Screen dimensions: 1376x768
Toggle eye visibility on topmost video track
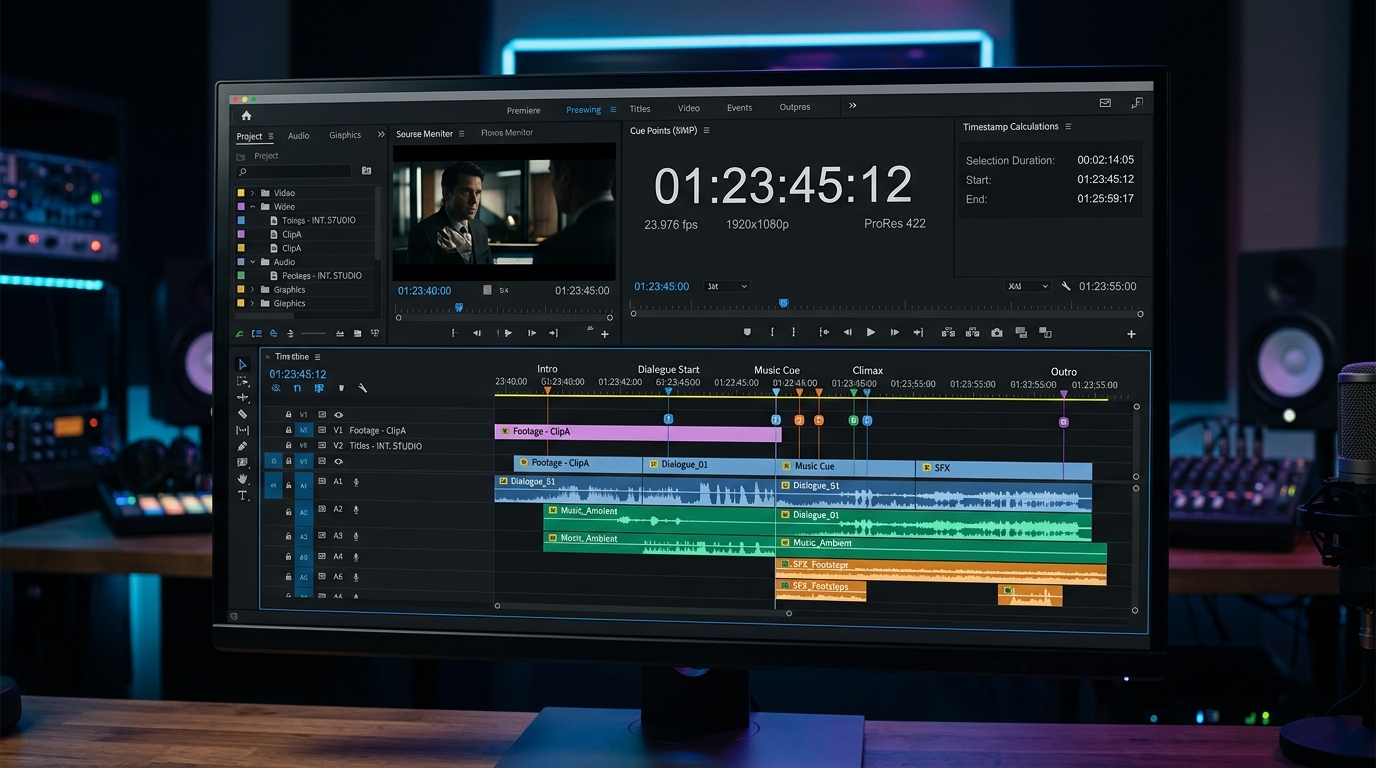point(339,414)
